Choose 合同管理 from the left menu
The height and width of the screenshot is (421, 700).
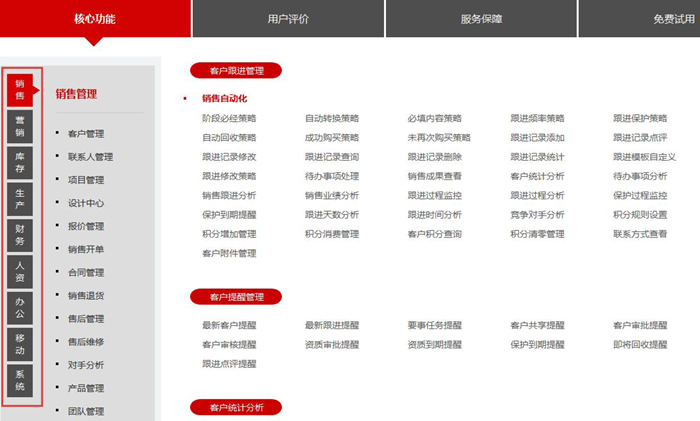point(86,272)
